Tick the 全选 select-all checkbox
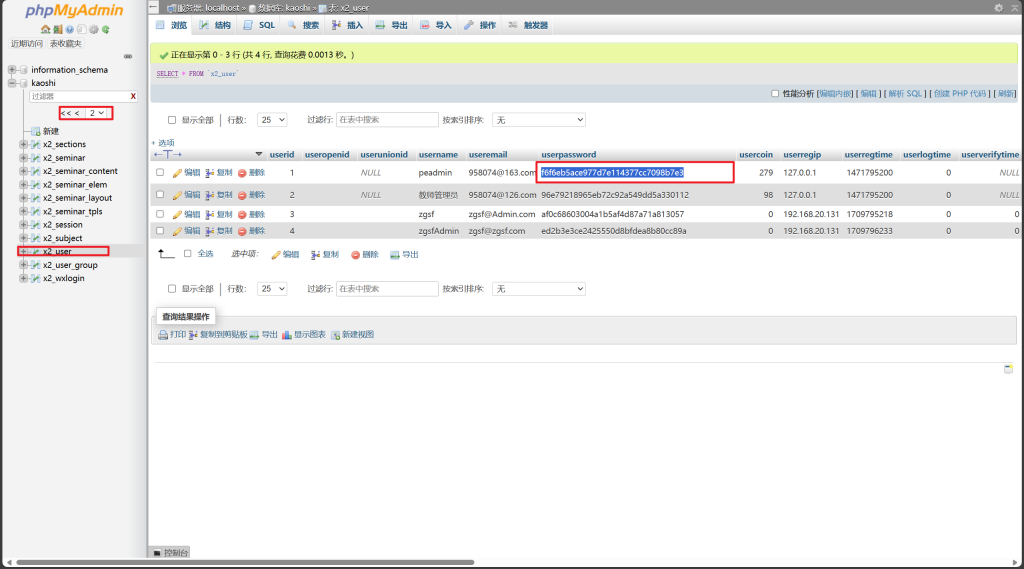This screenshot has width=1024, height=569. click(x=187, y=254)
